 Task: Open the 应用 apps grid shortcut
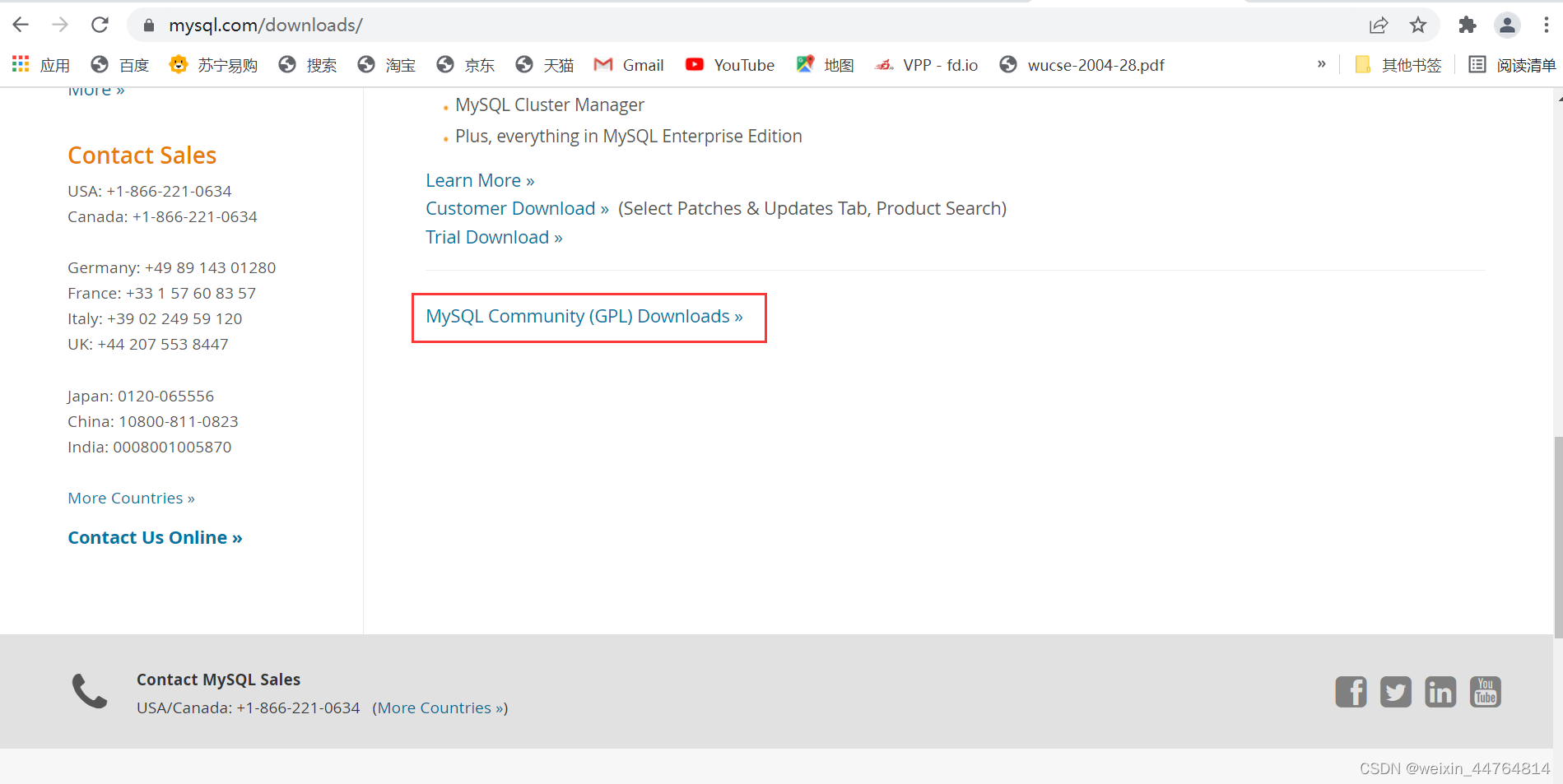pyautogui.click(x=40, y=65)
